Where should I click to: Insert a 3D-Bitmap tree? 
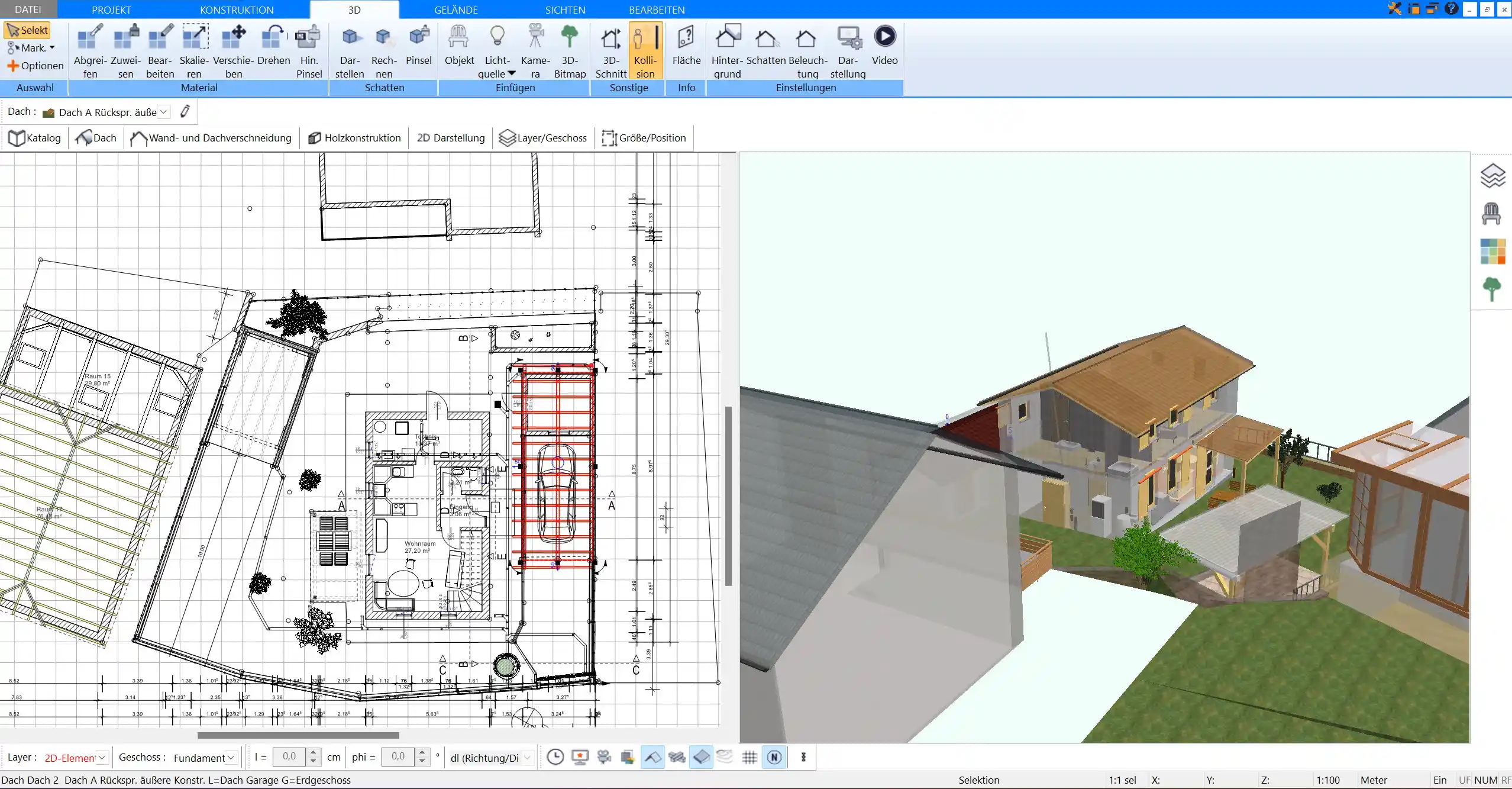570,51
